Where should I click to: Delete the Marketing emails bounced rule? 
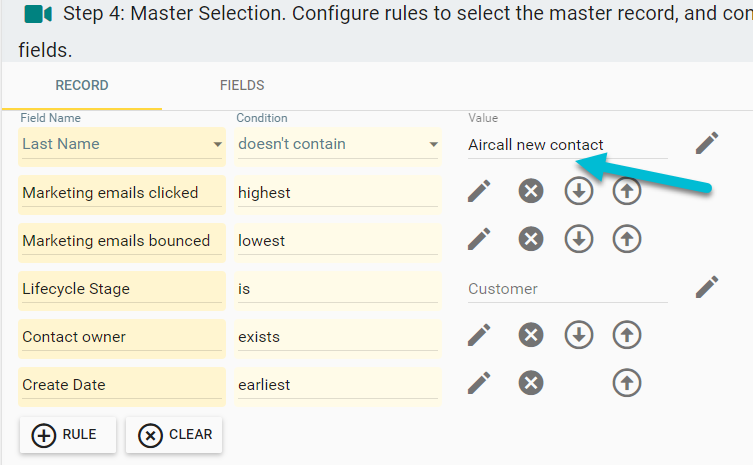click(x=531, y=239)
